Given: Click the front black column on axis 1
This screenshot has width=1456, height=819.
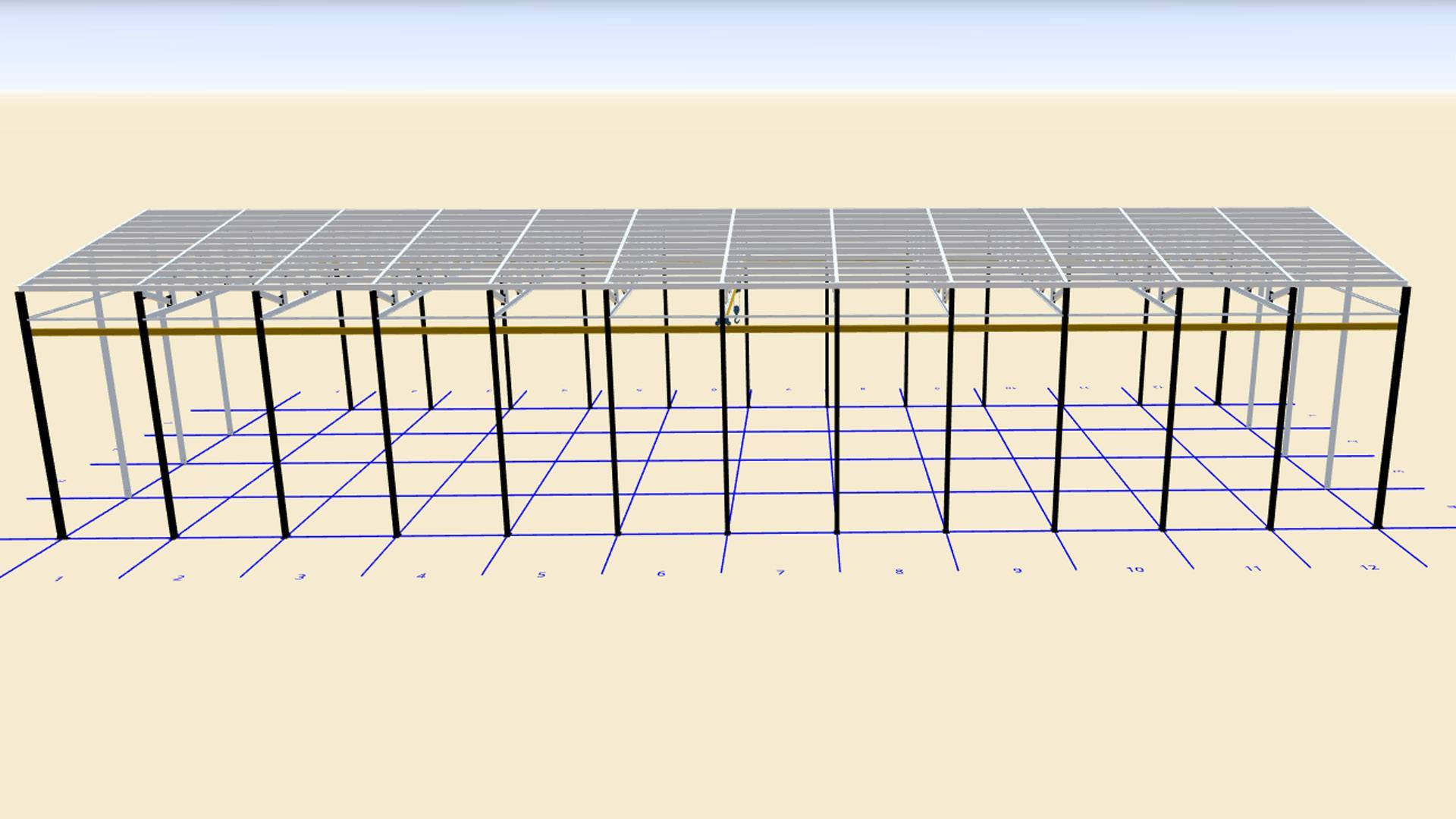Looking at the screenshot, I should (x=42, y=417).
